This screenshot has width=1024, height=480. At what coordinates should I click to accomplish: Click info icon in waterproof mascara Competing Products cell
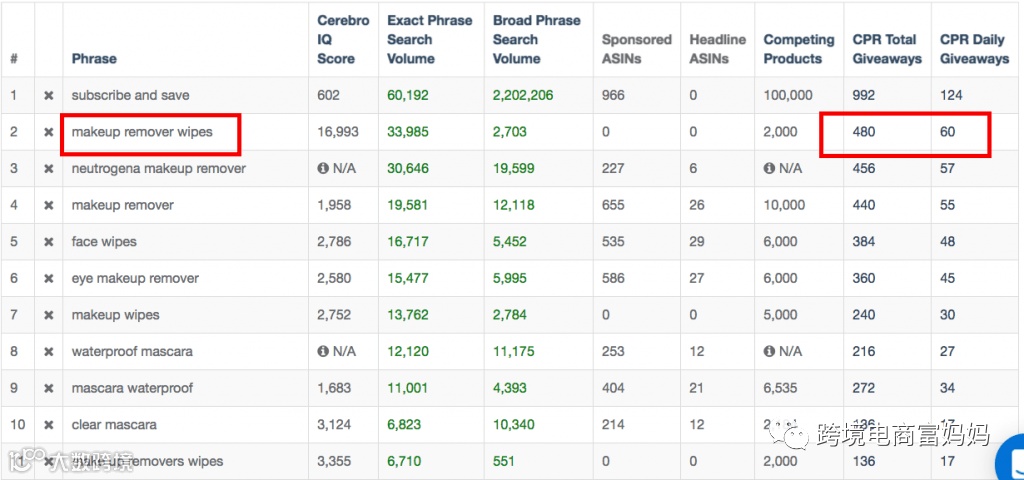[x=769, y=352]
